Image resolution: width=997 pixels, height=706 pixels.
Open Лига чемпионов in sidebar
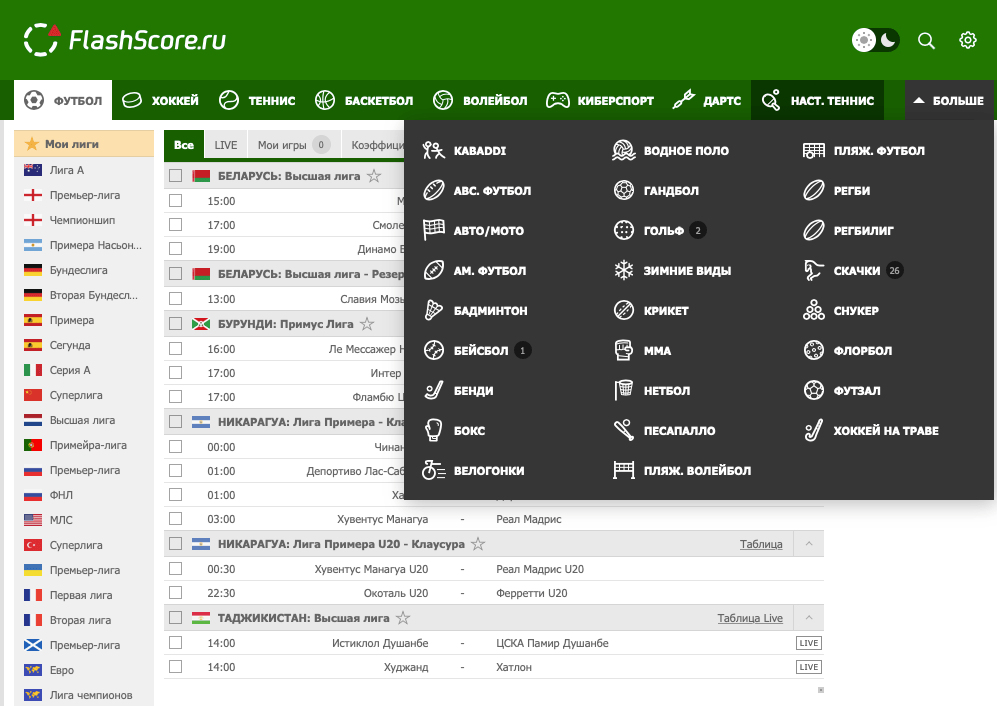tap(91, 695)
